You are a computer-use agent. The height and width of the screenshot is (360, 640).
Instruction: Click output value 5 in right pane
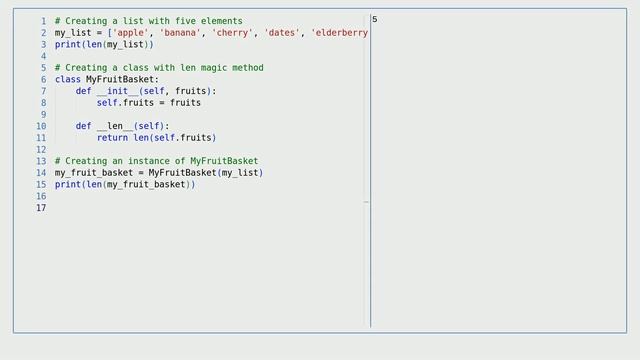[x=375, y=20]
